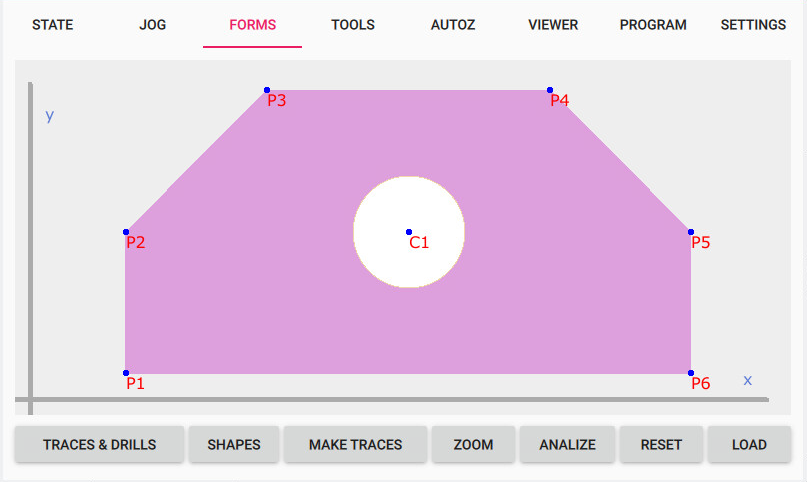807x482 pixels.
Task: Click the LOAD button
Action: pyautogui.click(x=749, y=445)
